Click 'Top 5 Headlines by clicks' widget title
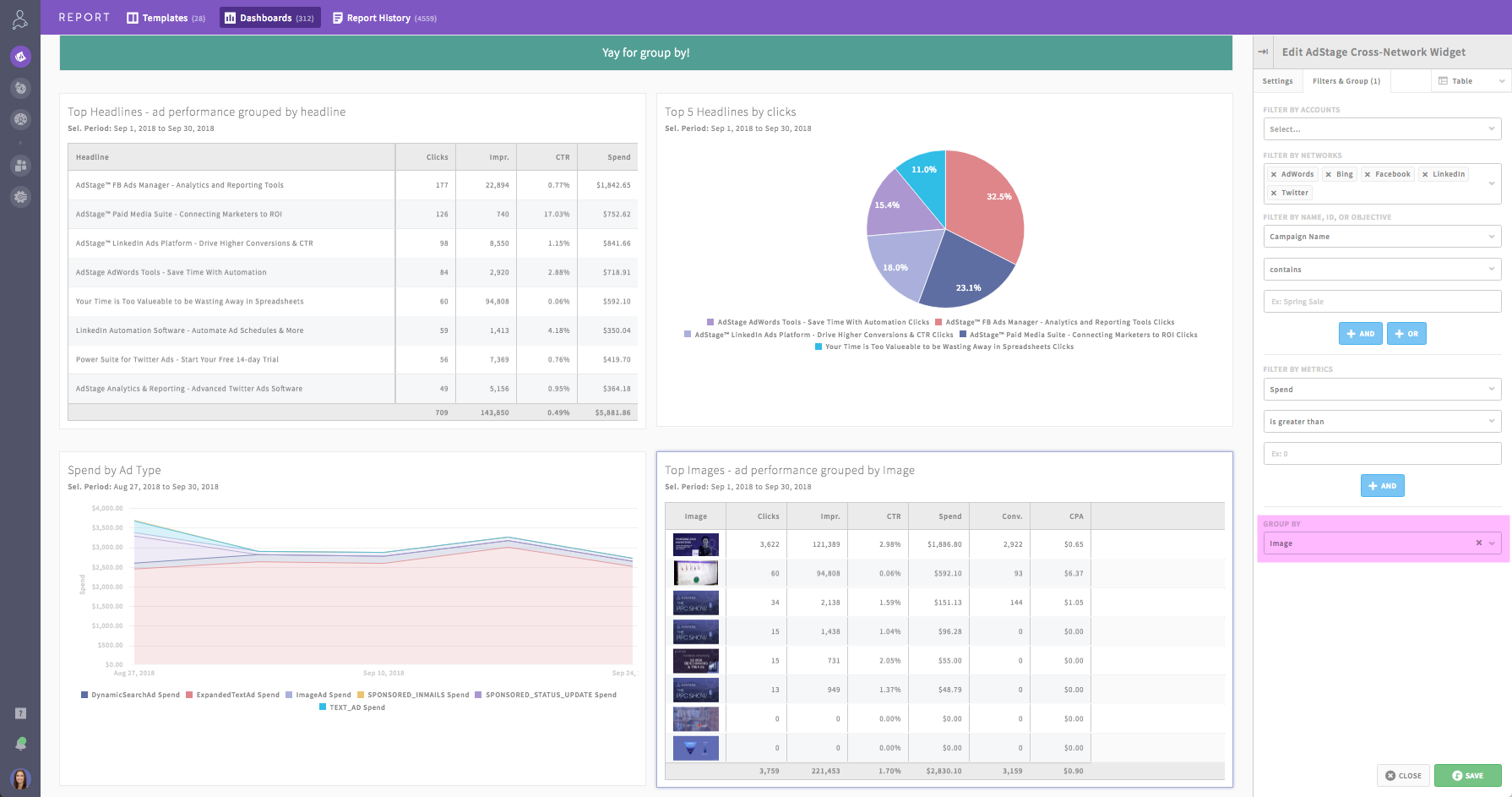 coord(731,112)
